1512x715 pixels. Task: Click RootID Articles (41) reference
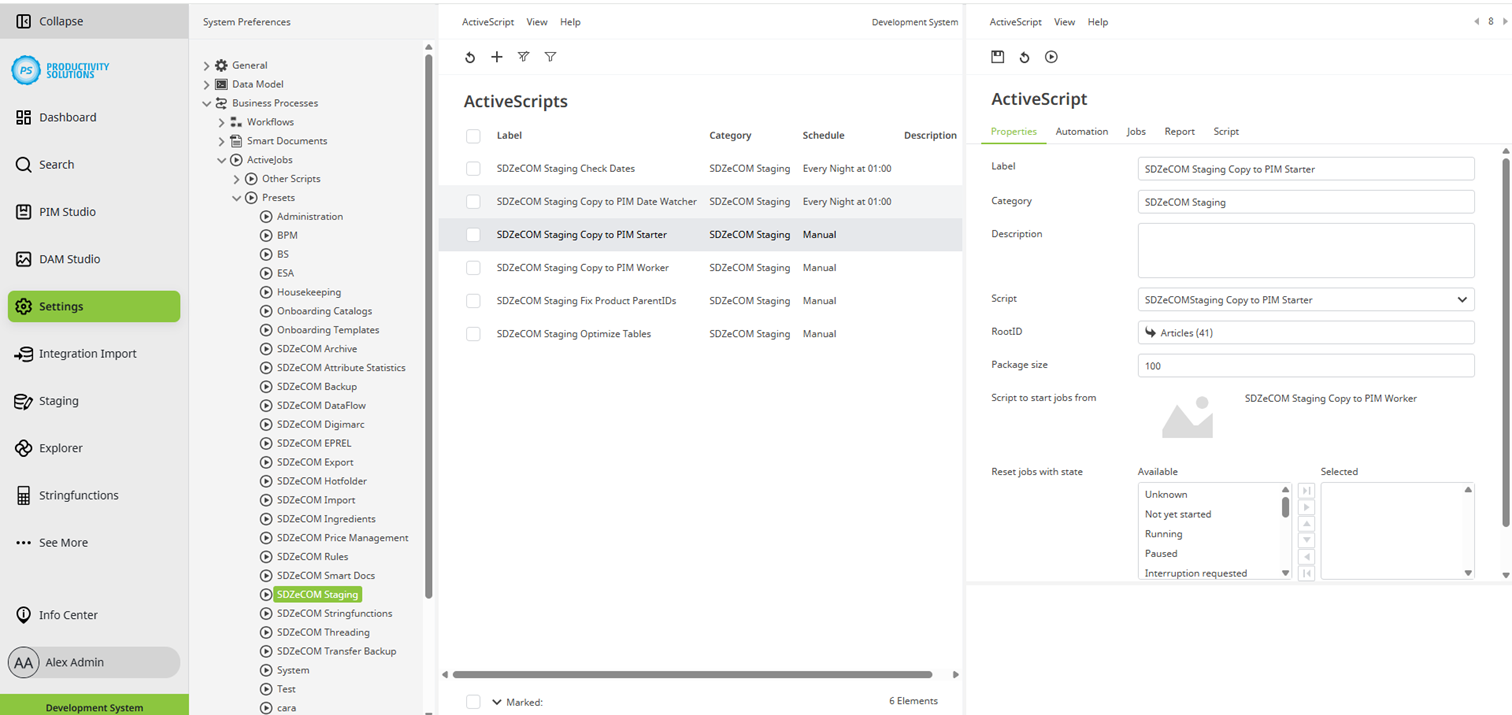click(x=1306, y=333)
